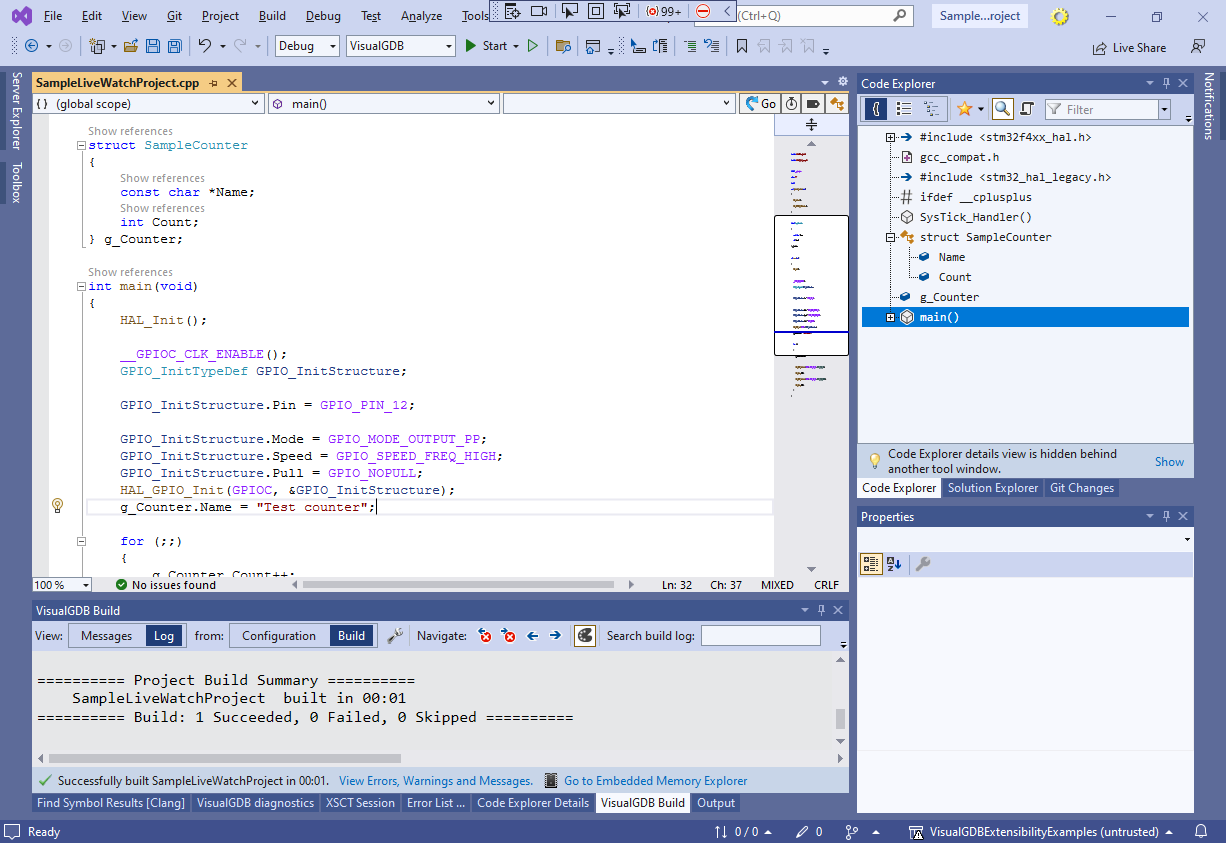Open the Analyze menu
1226x843 pixels.
click(421, 16)
